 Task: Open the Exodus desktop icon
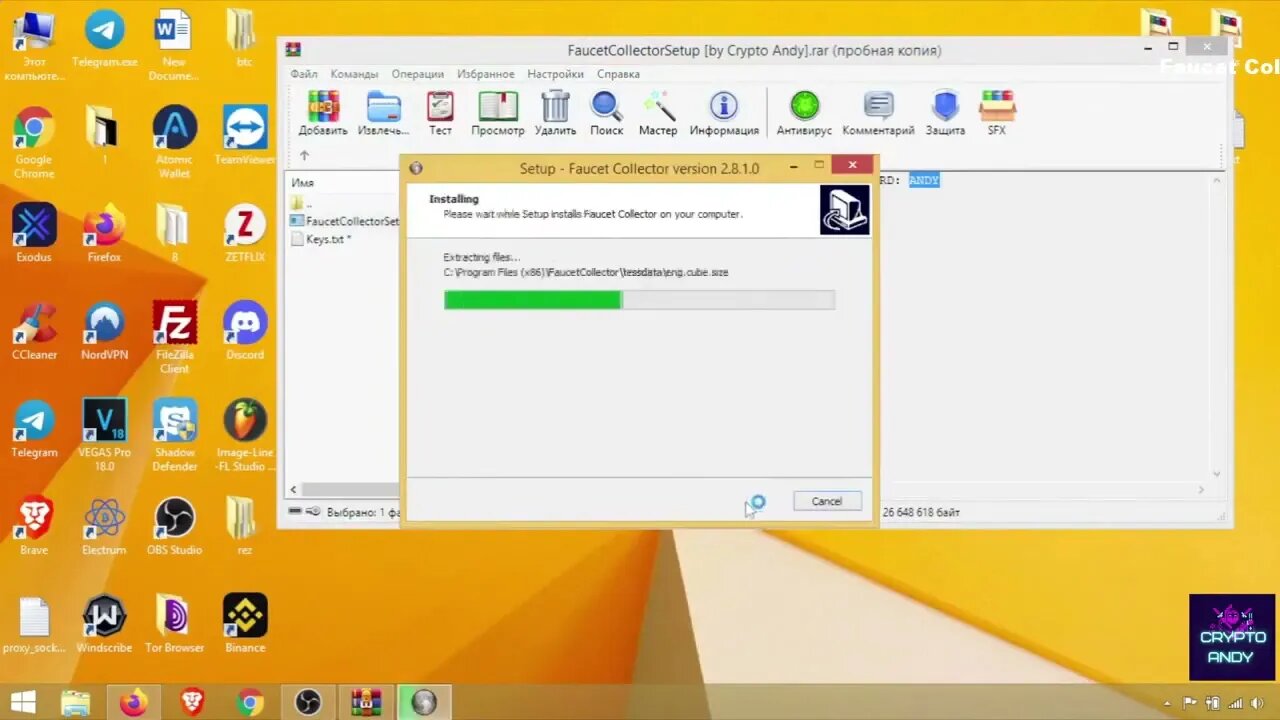pos(34,234)
